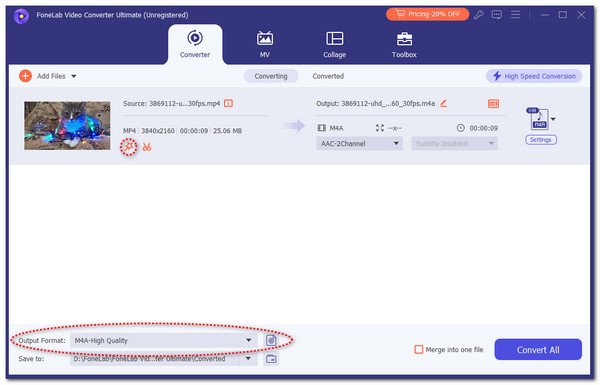This screenshot has height=385, width=600.
Task: Enable High Speed Conversion
Action: (534, 76)
